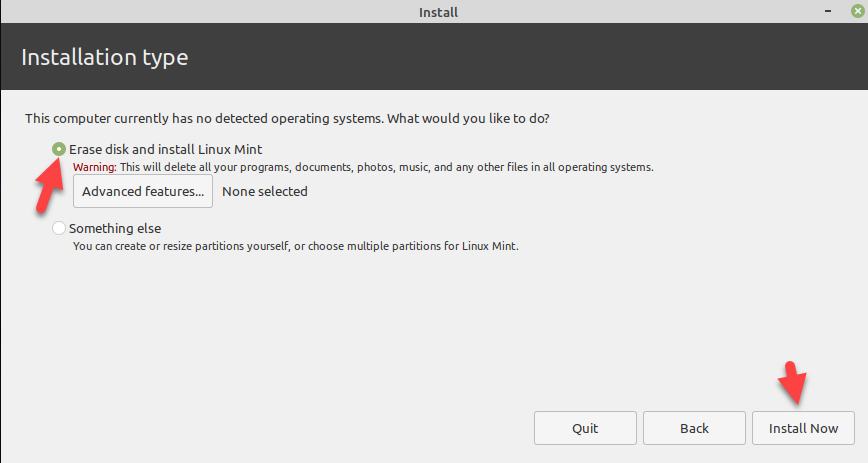This screenshot has width=868, height=463.
Task: Go to previous step with Back
Action: click(x=694, y=428)
